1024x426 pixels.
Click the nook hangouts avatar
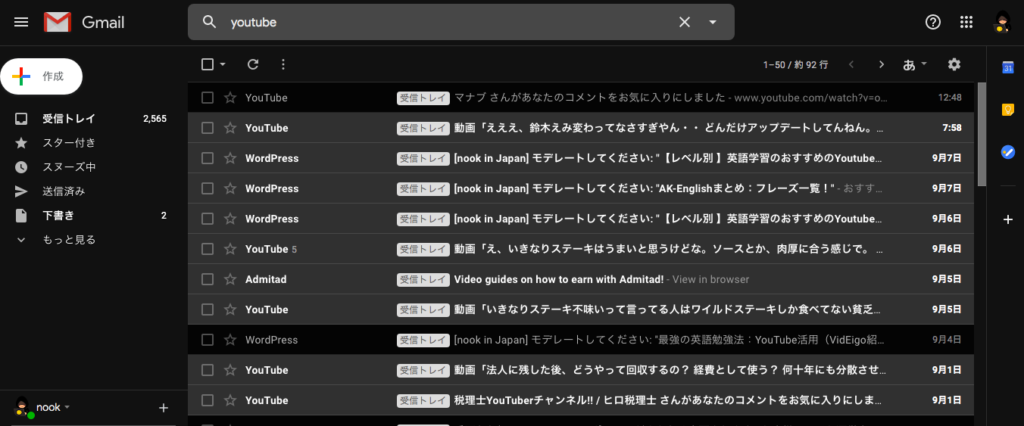pos(23,407)
